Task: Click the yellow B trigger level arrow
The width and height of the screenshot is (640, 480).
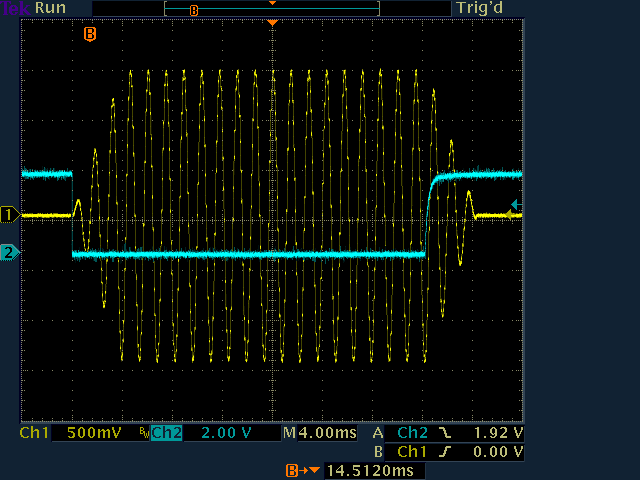Action: [510, 215]
